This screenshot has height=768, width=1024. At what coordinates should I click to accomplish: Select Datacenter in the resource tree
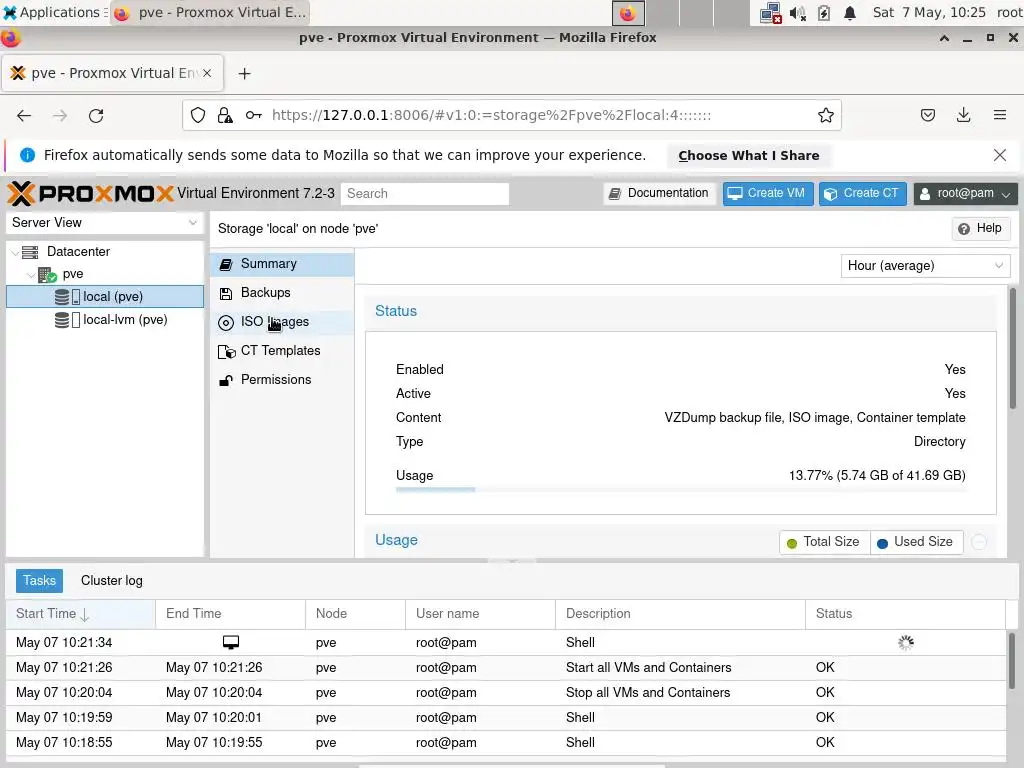coord(78,251)
